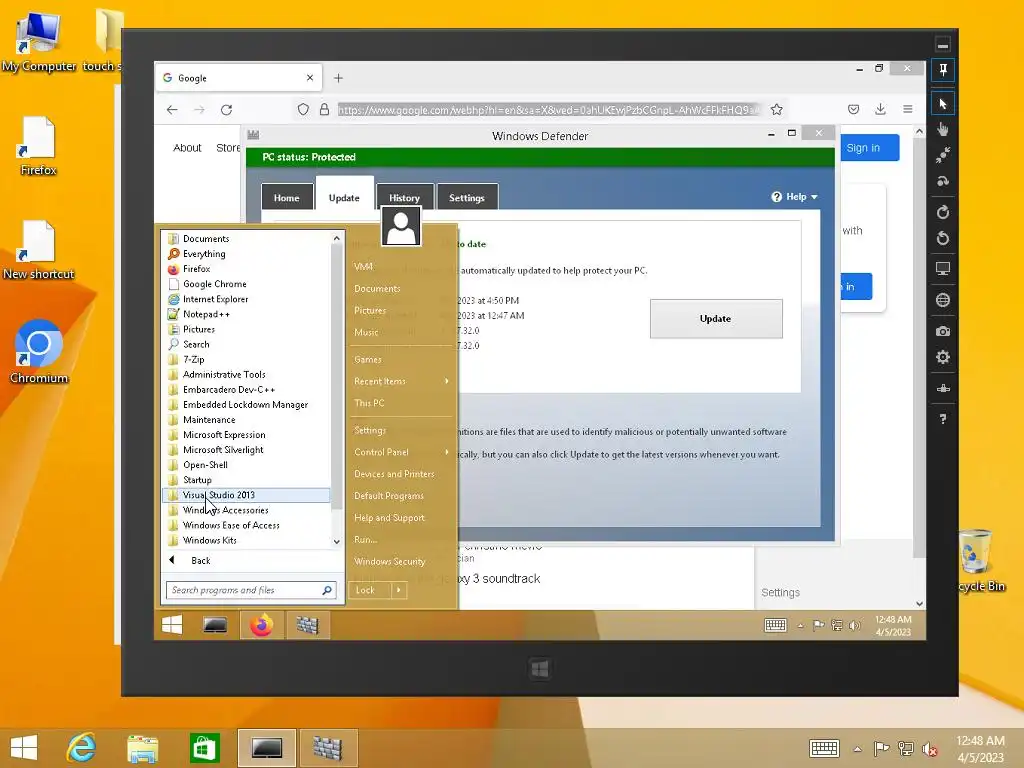Viewport: 1024px width, 768px height.
Task: Open Firefox hamburger application menu
Action: (x=908, y=109)
